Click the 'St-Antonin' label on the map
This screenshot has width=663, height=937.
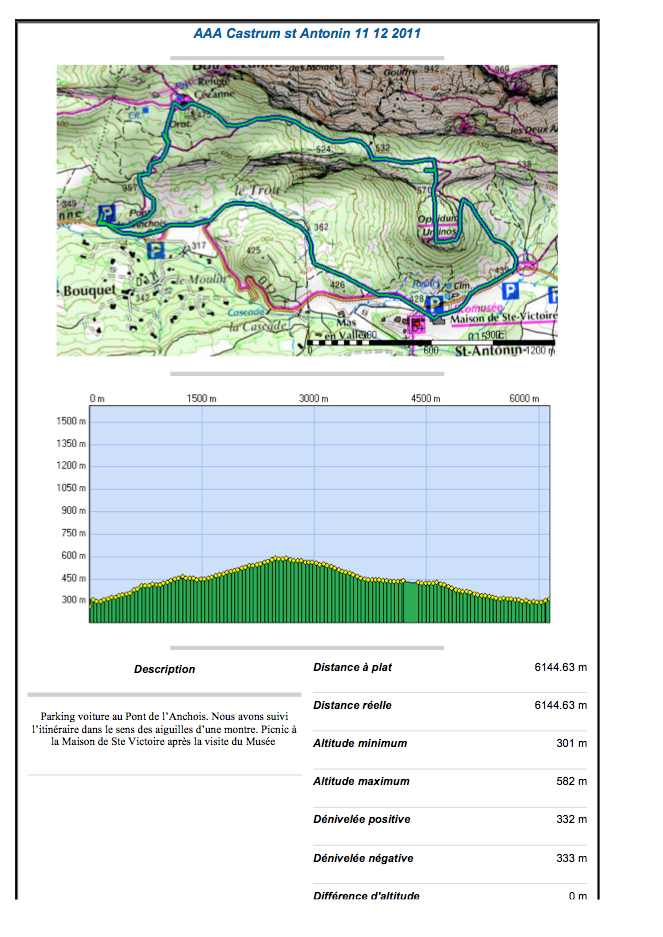(x=490, y=351)
